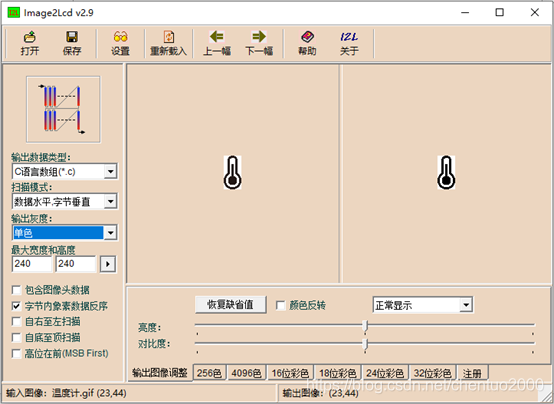Screen dimensions: 554x404
Task: Reload the image with 重新载入
Action: pos(169,43)
